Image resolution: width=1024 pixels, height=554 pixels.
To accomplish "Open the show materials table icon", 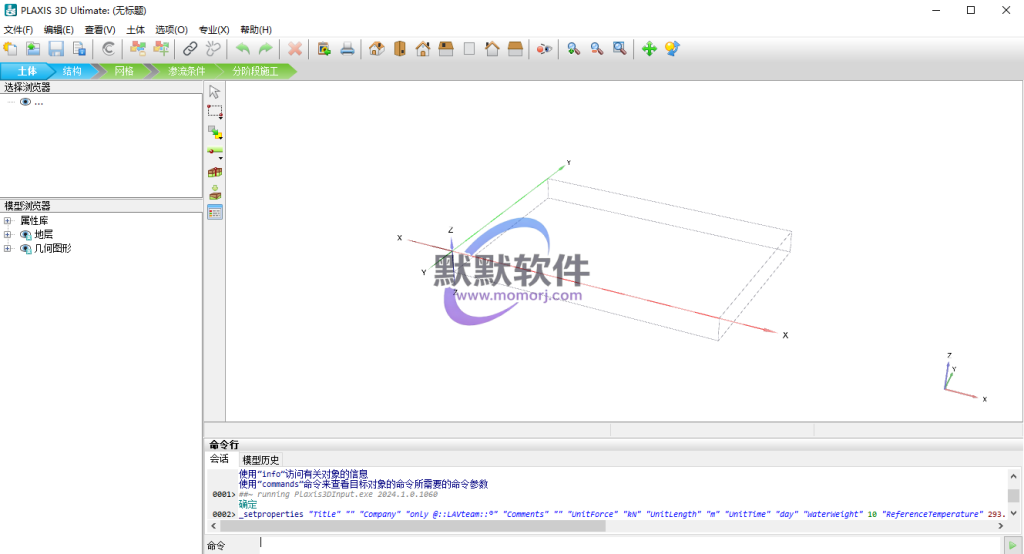I will [x=215, y=212].
